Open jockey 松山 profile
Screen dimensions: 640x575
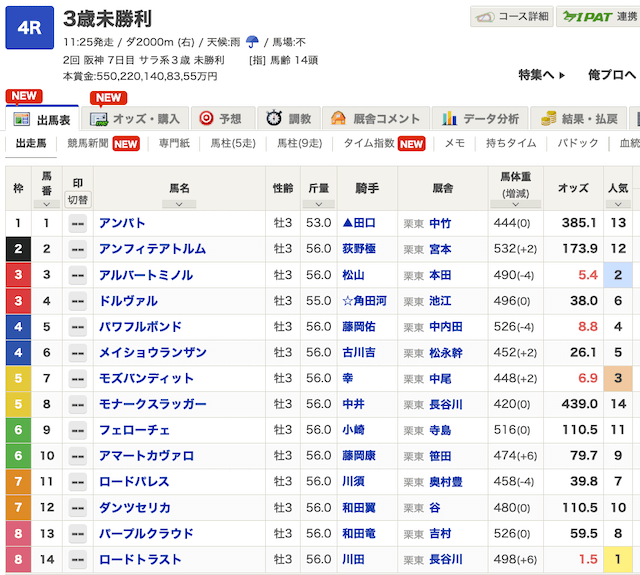coord(353,275)
